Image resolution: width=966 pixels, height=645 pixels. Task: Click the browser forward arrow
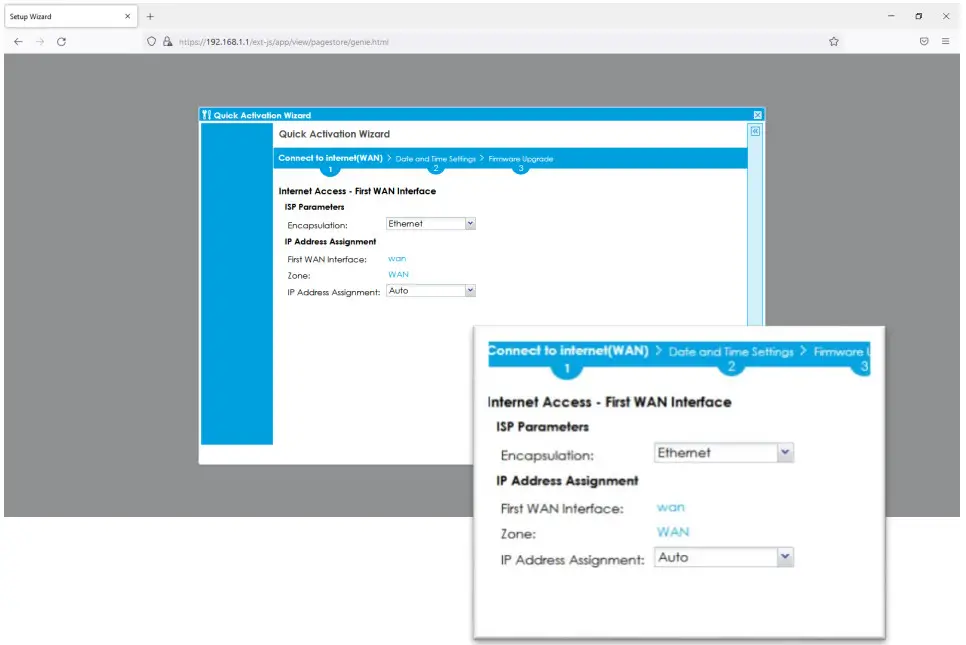[x=40, y=42]
